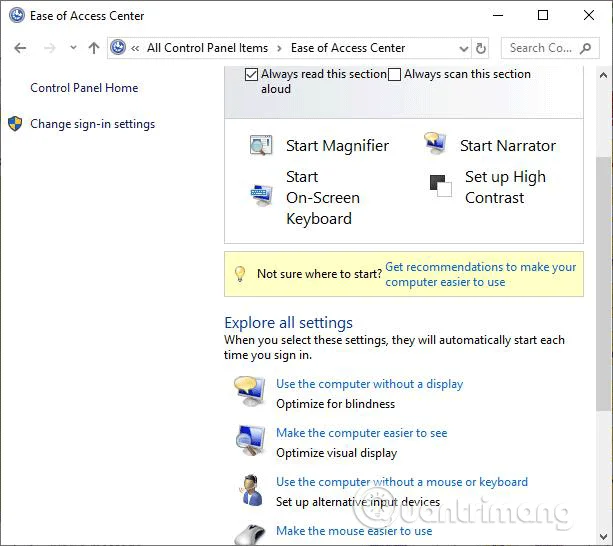Click the icon beside Use the computer without a display

[250, 392]
